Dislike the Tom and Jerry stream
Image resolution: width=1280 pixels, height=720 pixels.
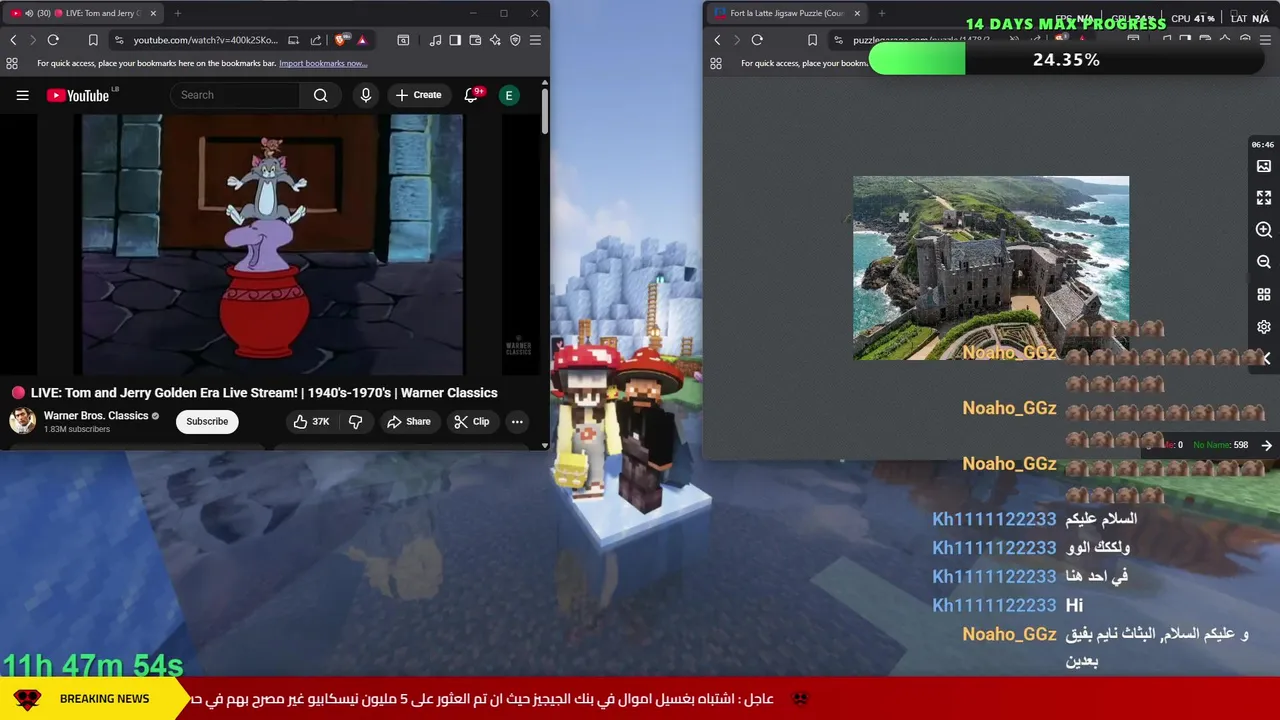355,421
